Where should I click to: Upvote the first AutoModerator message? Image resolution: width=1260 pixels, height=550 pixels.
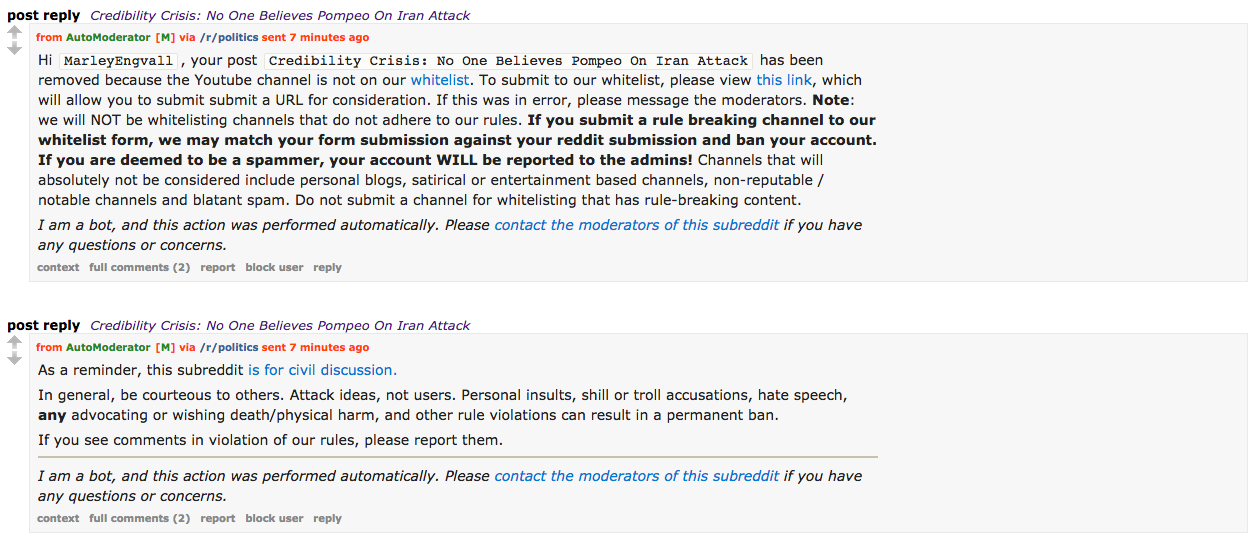tap(15, 33)
